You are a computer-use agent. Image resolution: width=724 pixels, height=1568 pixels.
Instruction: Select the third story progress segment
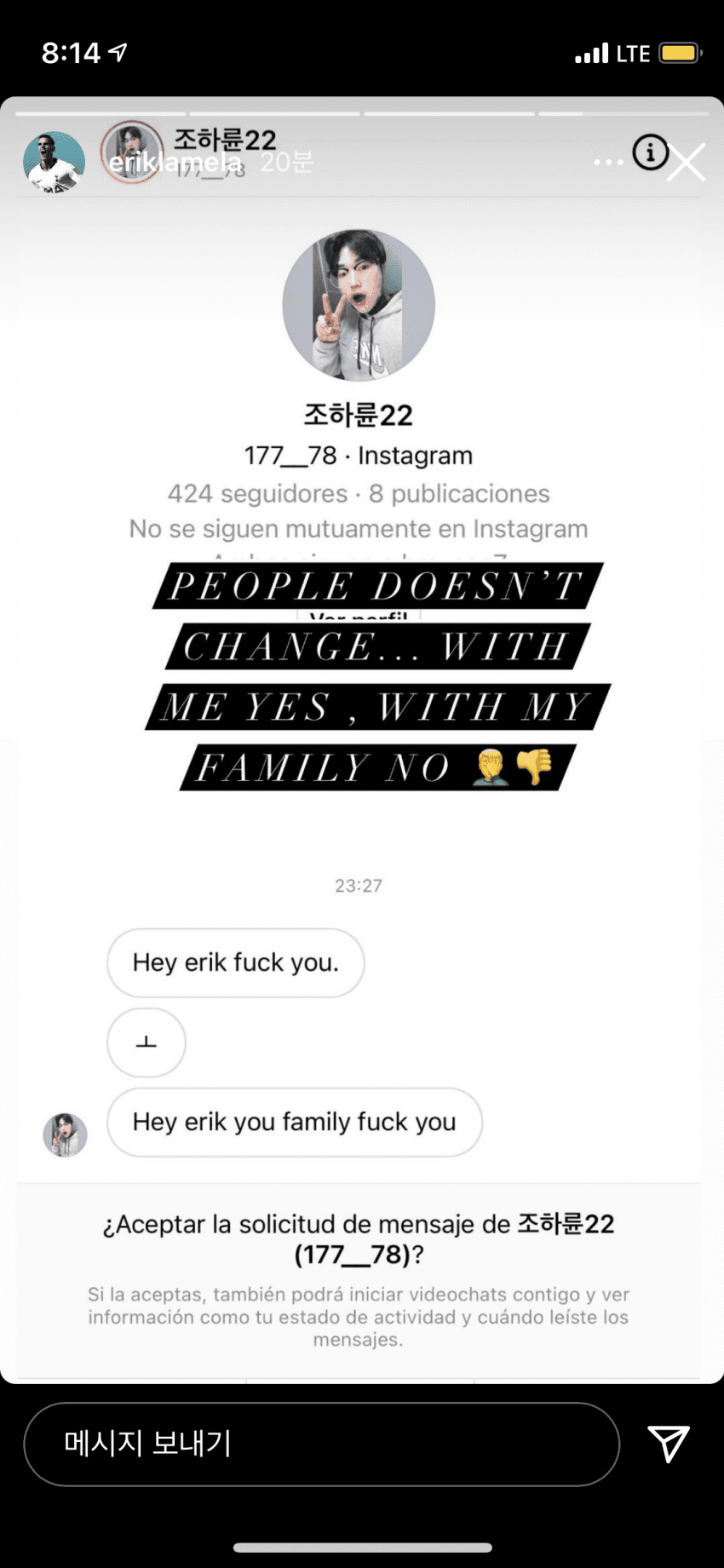tap(449, 113)
